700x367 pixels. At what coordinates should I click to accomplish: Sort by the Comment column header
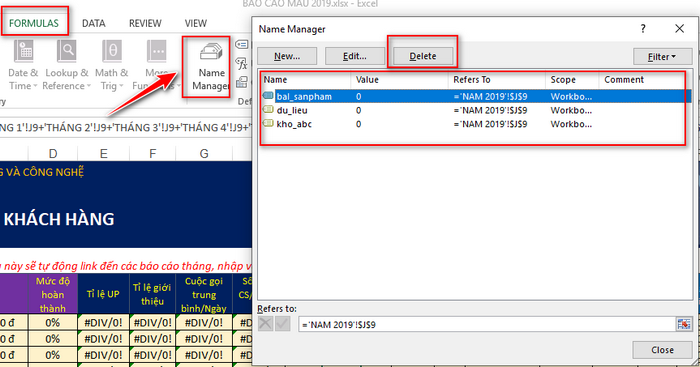point(645,80)
